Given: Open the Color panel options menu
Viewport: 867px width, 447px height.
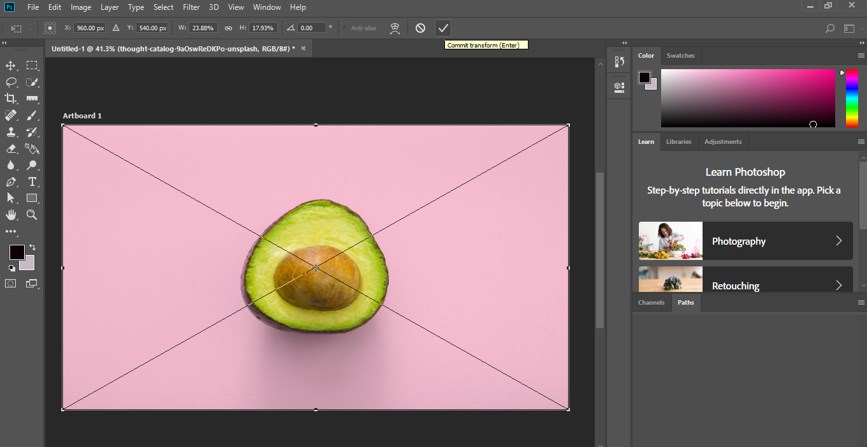Looking at the screenshot, I should 860,56.
